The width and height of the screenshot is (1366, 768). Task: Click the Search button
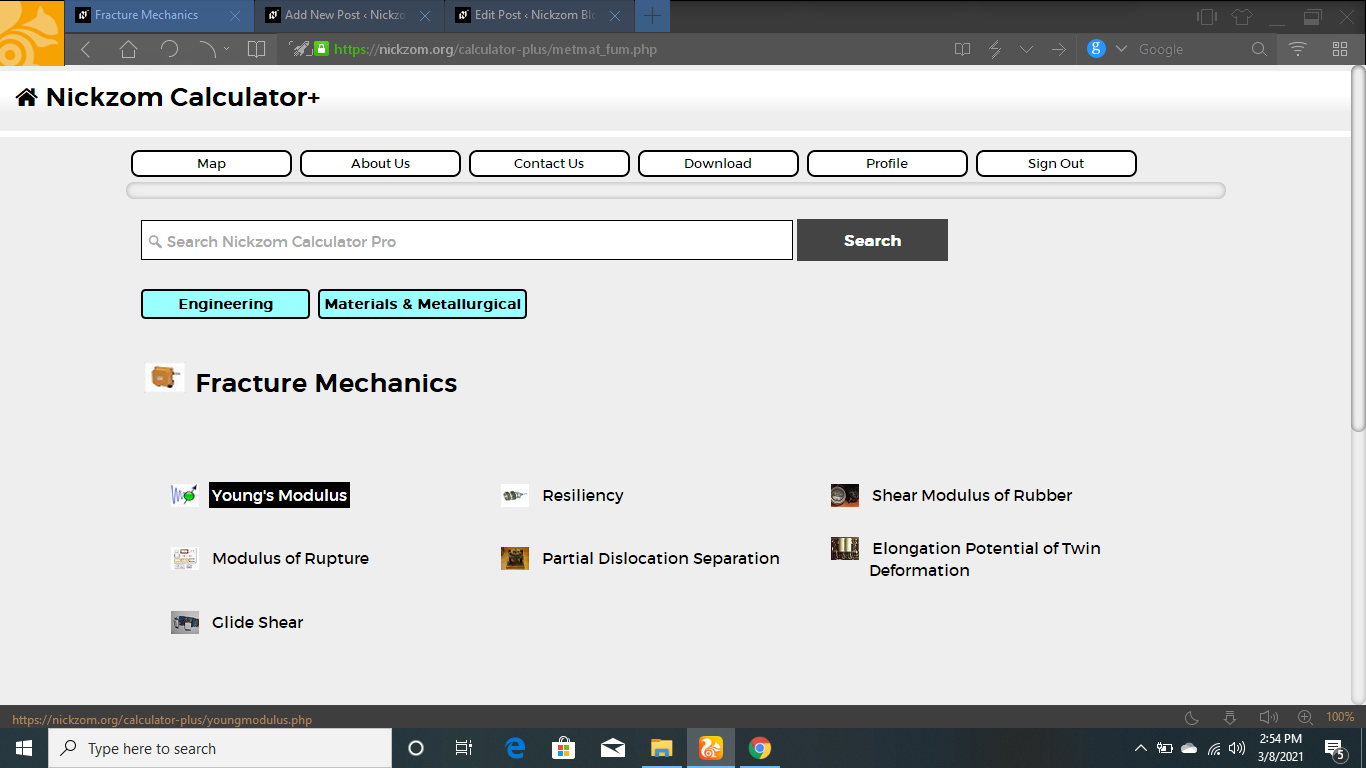pos(872,241)
